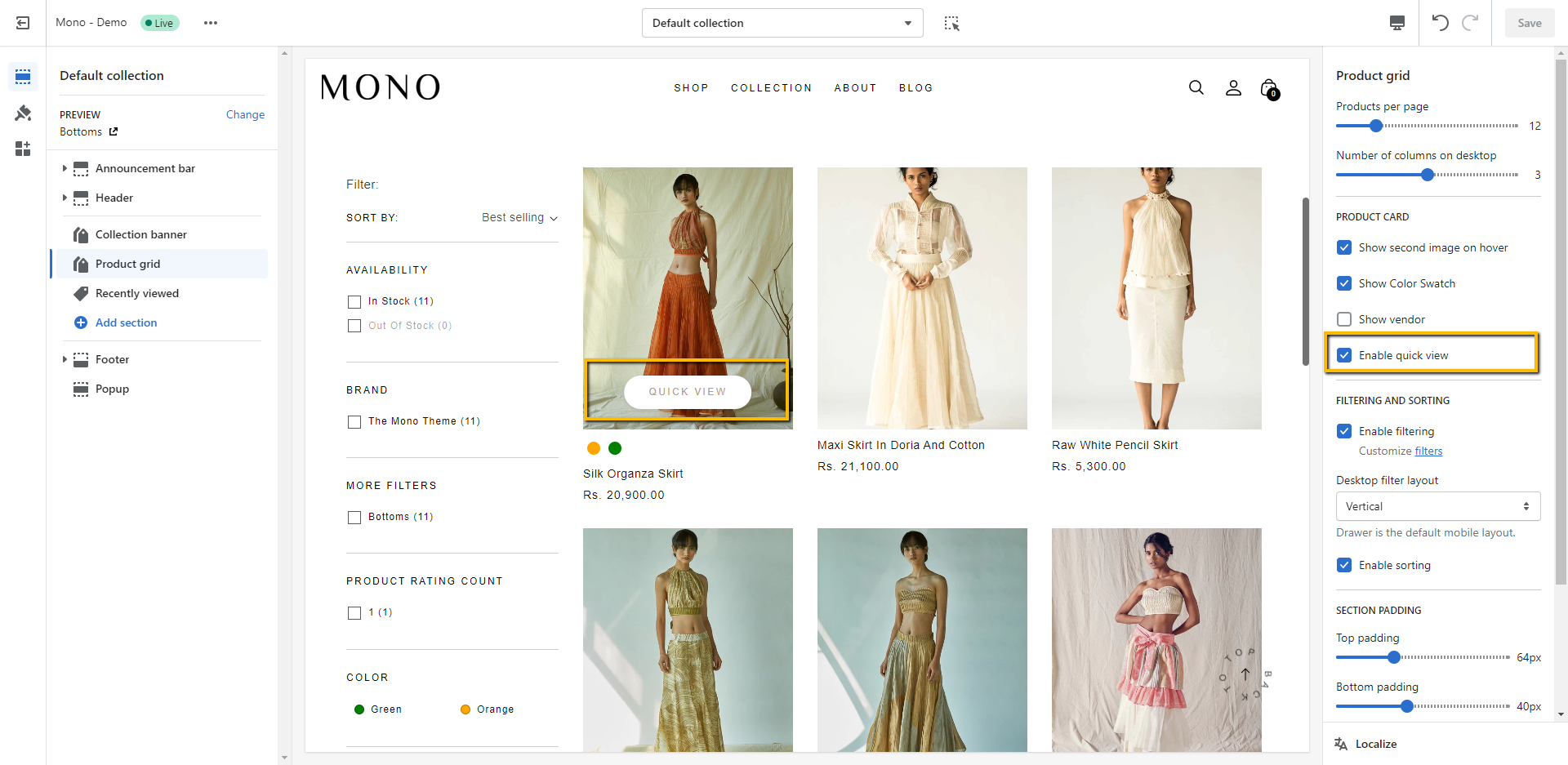The width and height of the screenshot is (1568, 765).
Task: Toggle Show second image on hover
Action: tap(1344, 247)
